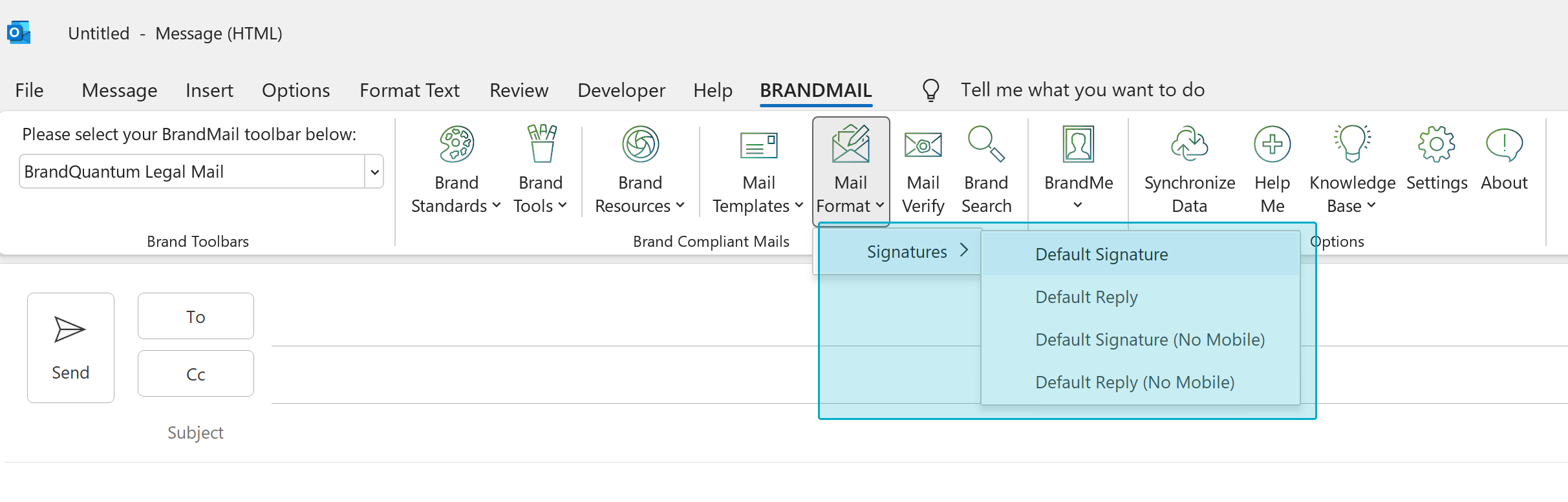Image resolution: width=1568 pixels, height=502 pixels.
Task: Select the BRANDMAIL ribbon tab
Action: [x=816, y=90]
